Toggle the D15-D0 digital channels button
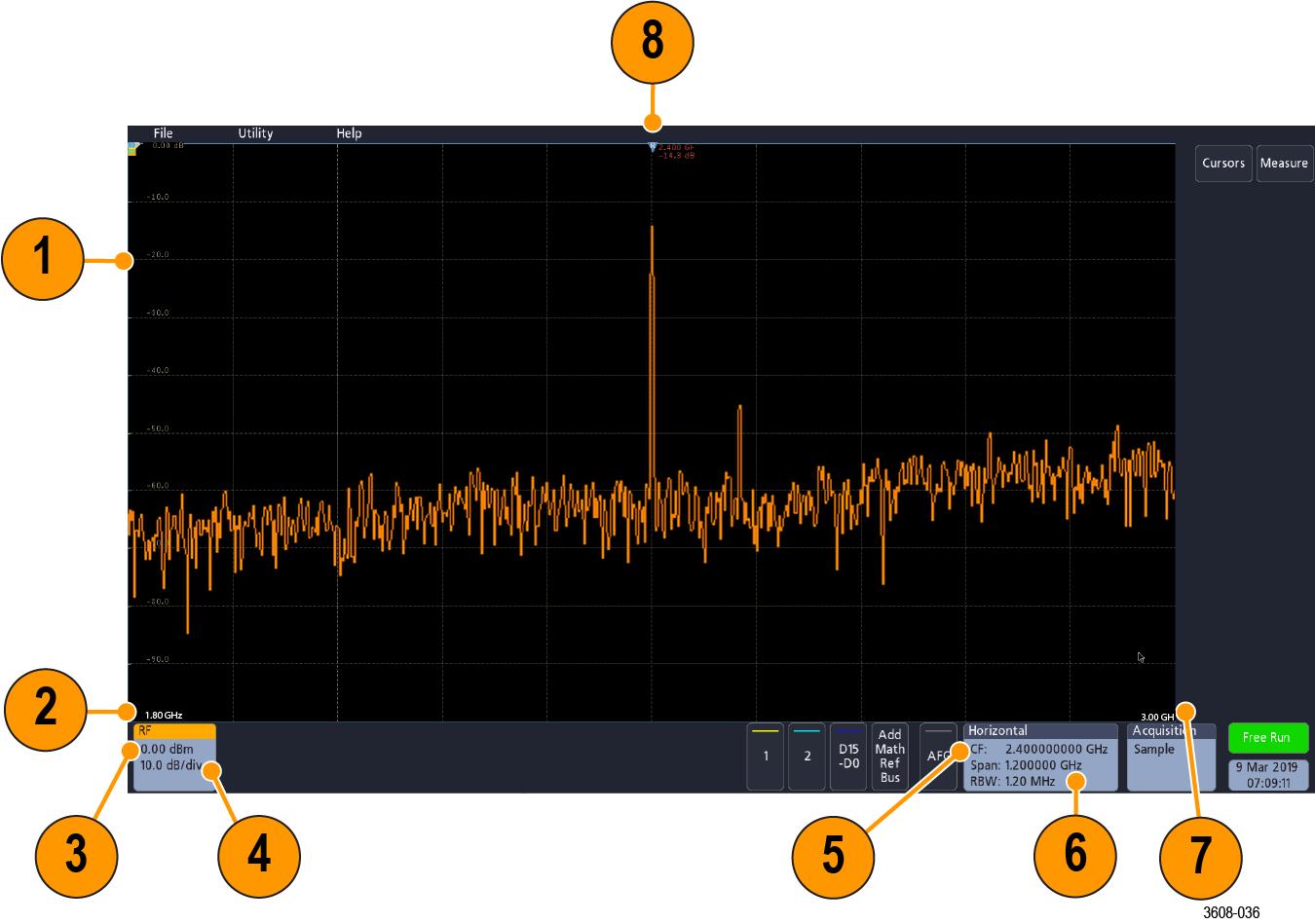This screenshot has width=1315, height=924. 848,756
